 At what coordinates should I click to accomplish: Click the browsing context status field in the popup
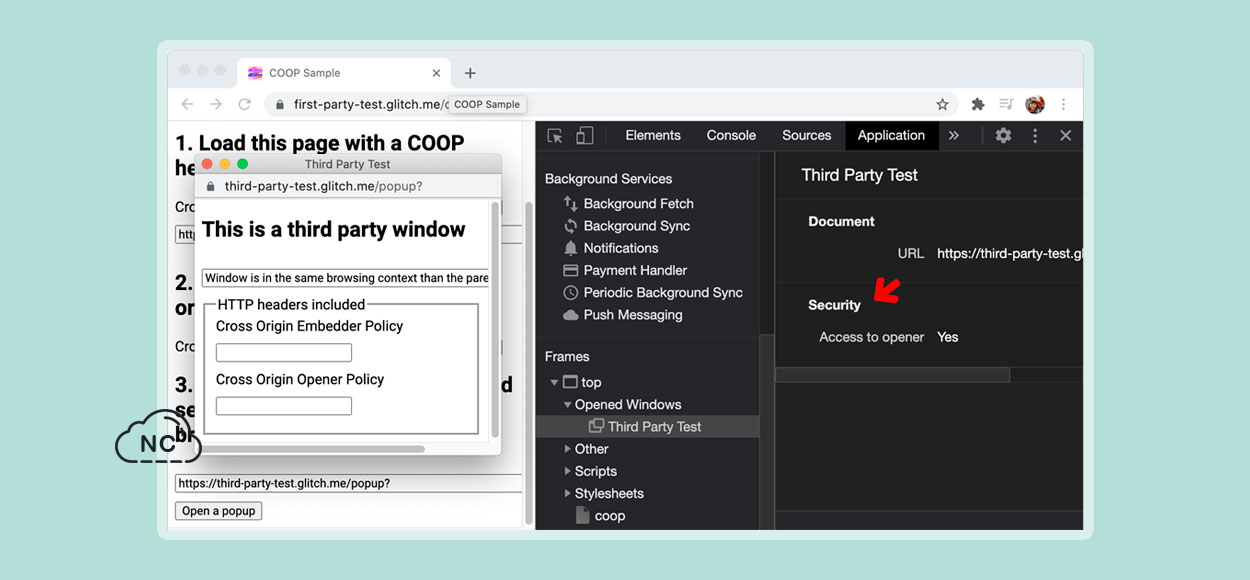[345, 278]
